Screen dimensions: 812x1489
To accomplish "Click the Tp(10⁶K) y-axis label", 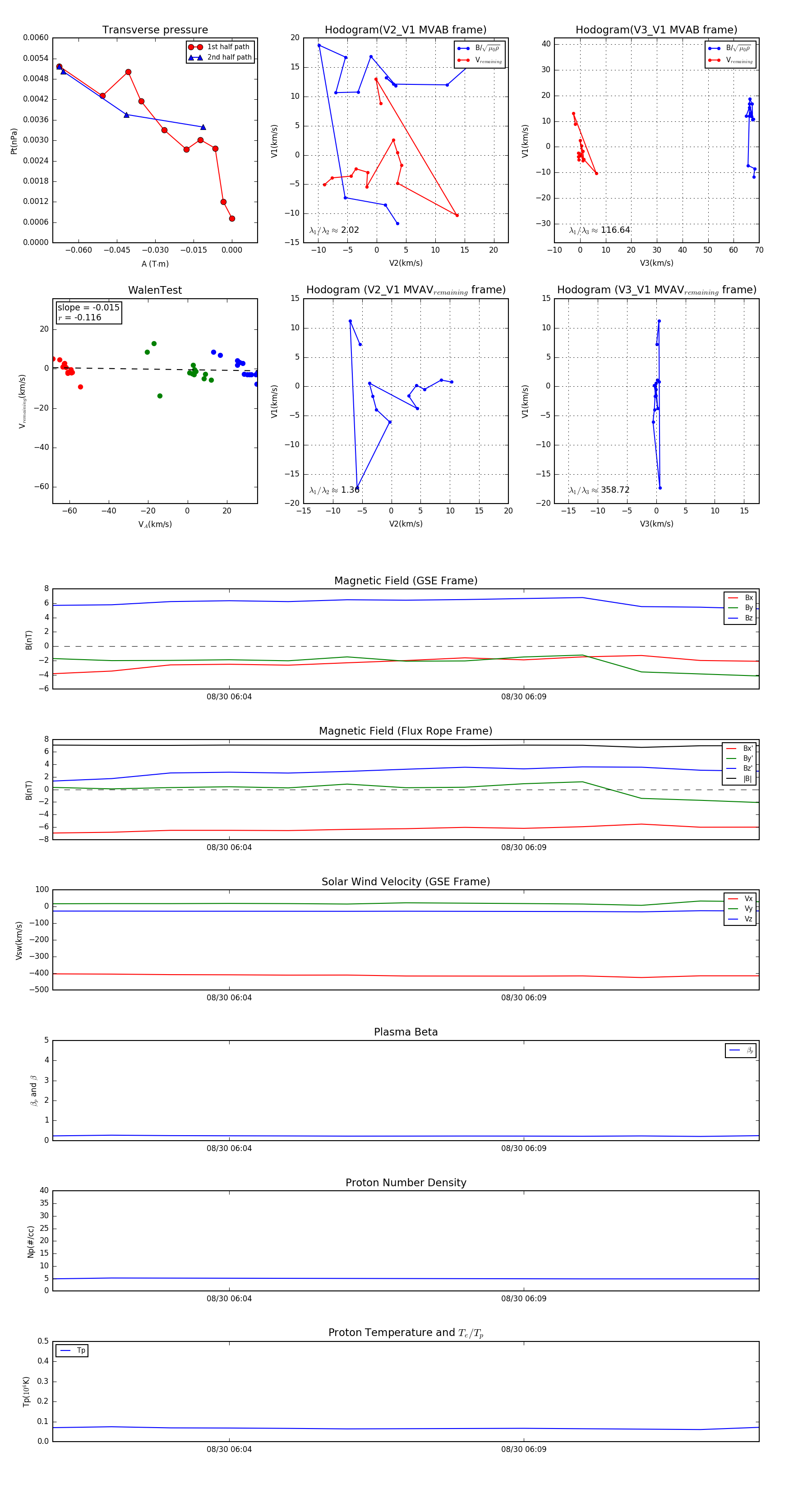I will [x=26, y=1392].
